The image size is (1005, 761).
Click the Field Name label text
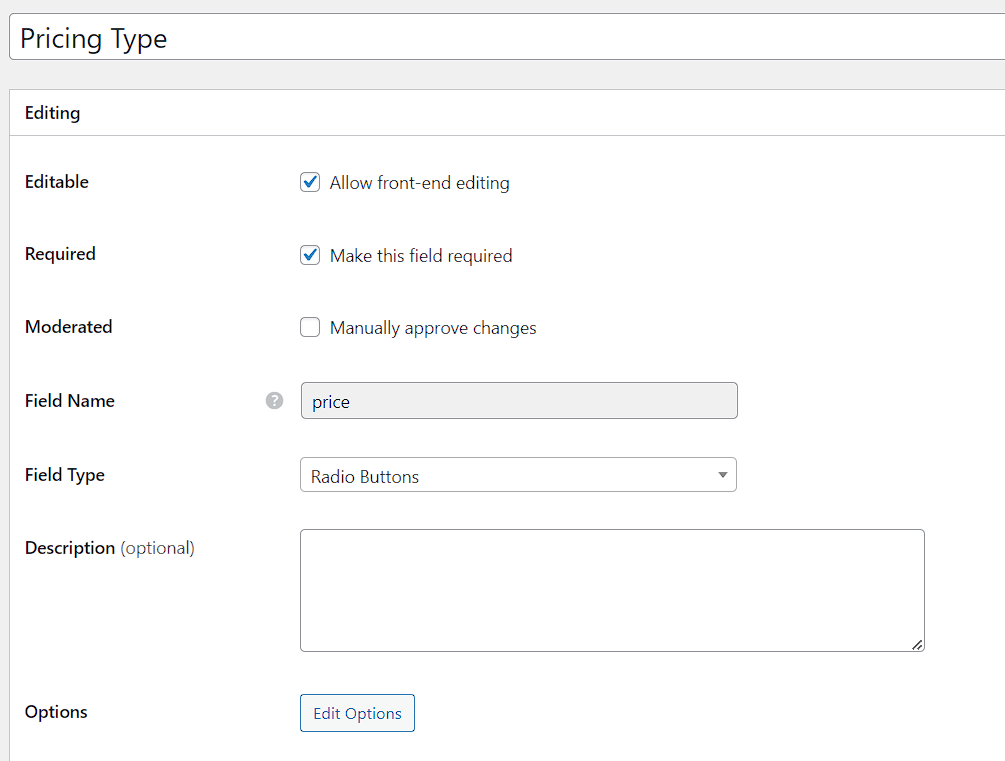pyautogui.click(x=69, y=401)
